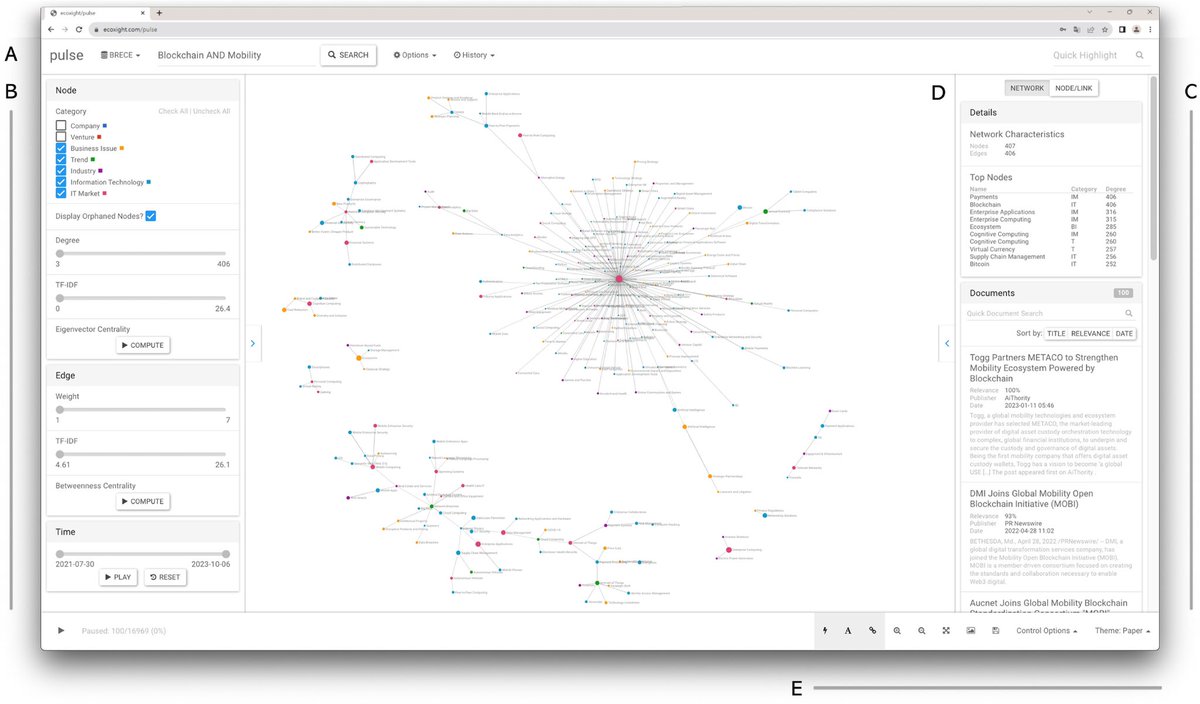Screen dimensions: 1200x704
Task: Sort documents by TITLE
Action: coord(1056,333)
